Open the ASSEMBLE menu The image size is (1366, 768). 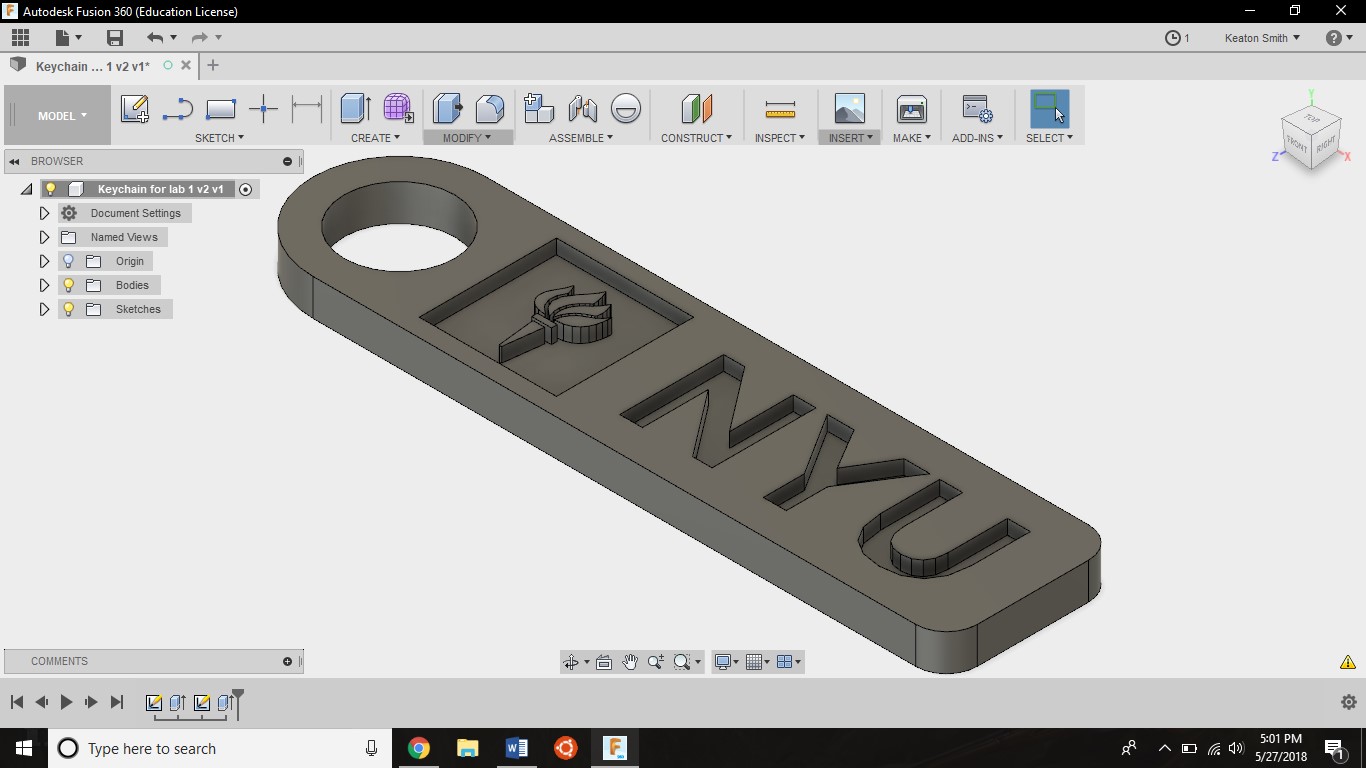(x=581, y=138)
